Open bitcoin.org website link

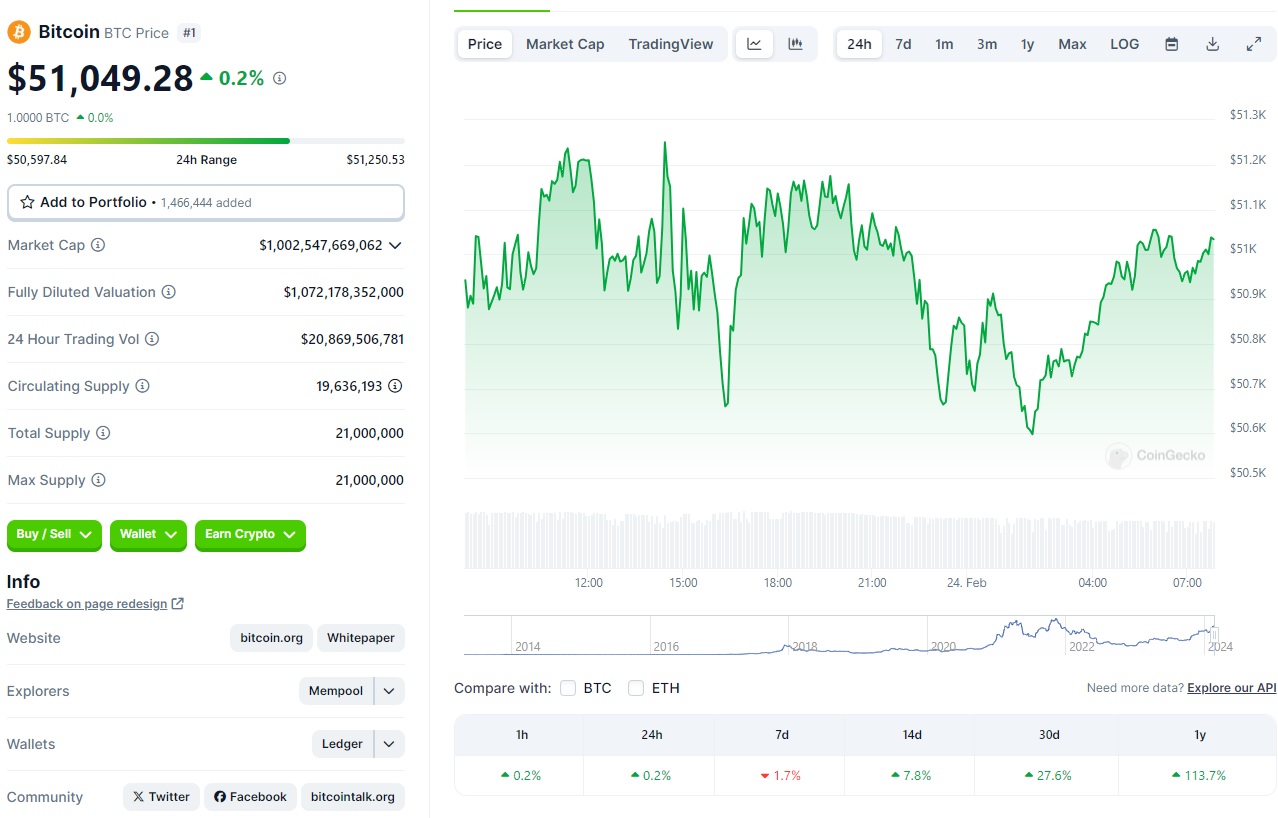271,638
